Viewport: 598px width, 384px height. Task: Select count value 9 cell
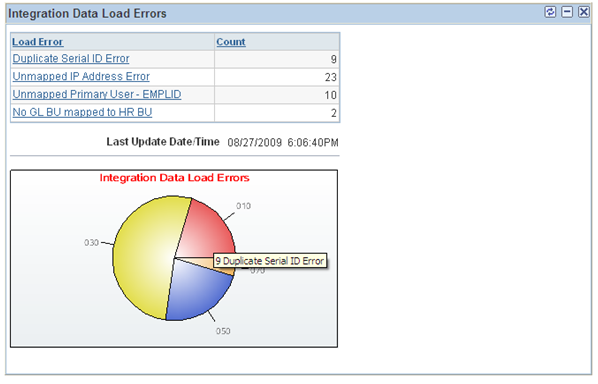pos(277,59)
